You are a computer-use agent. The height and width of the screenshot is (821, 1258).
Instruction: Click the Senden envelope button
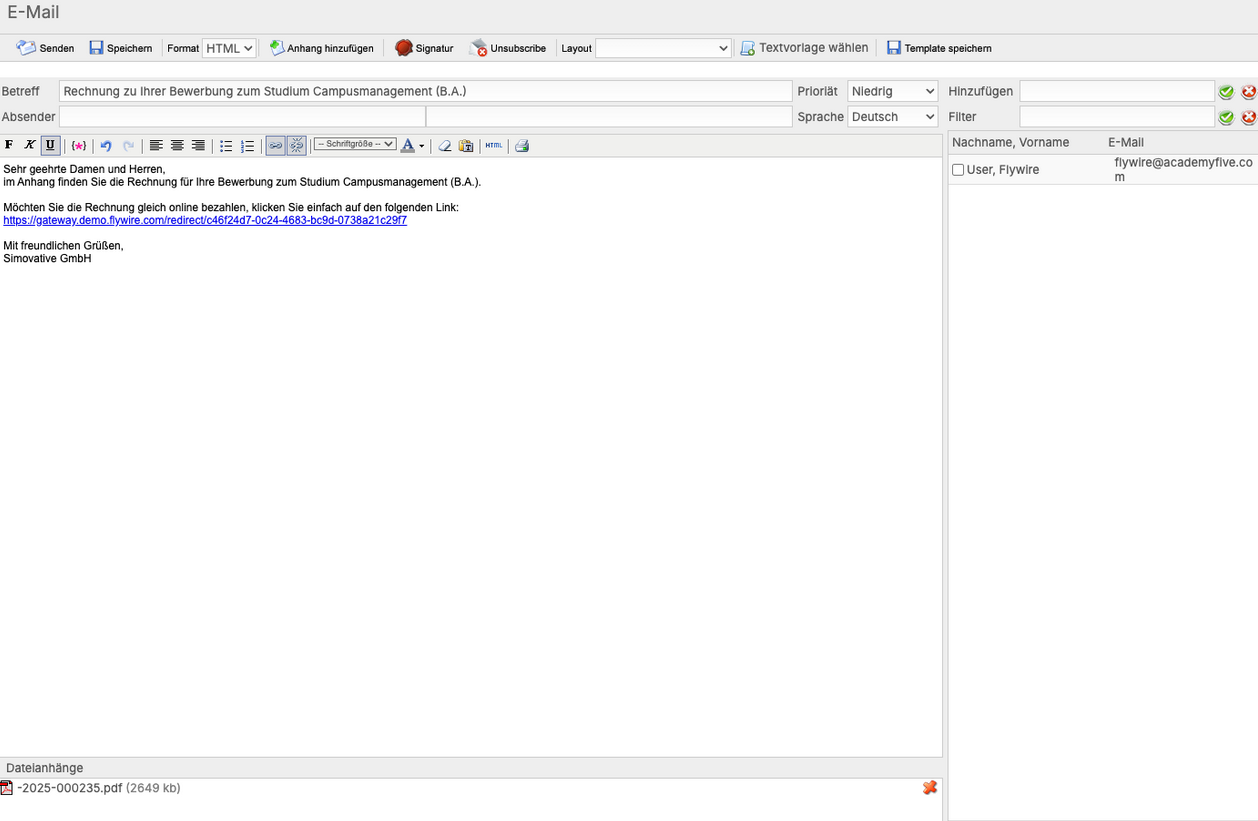pos(46,48)
